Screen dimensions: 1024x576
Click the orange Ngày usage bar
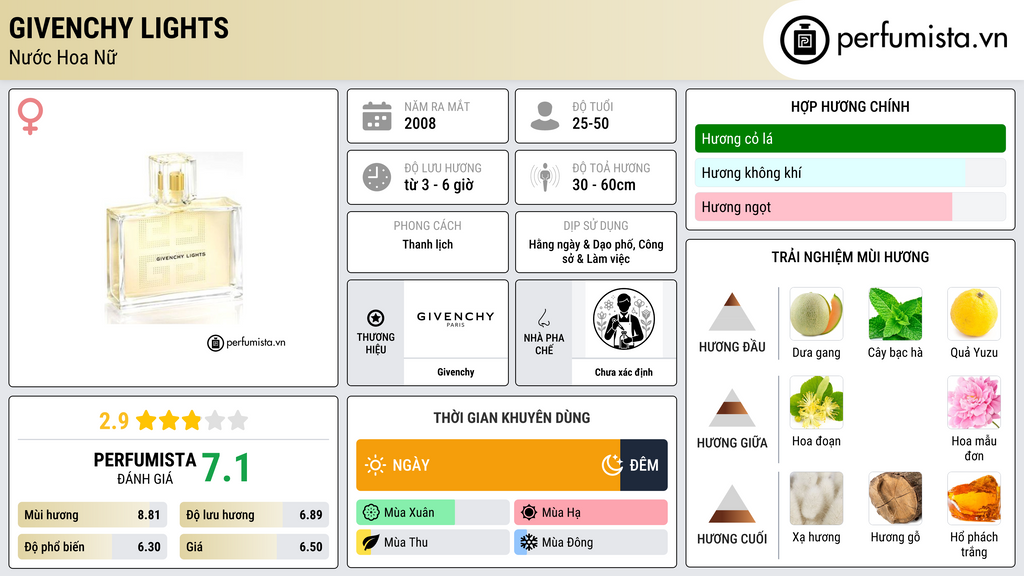(x=488, y=465)
